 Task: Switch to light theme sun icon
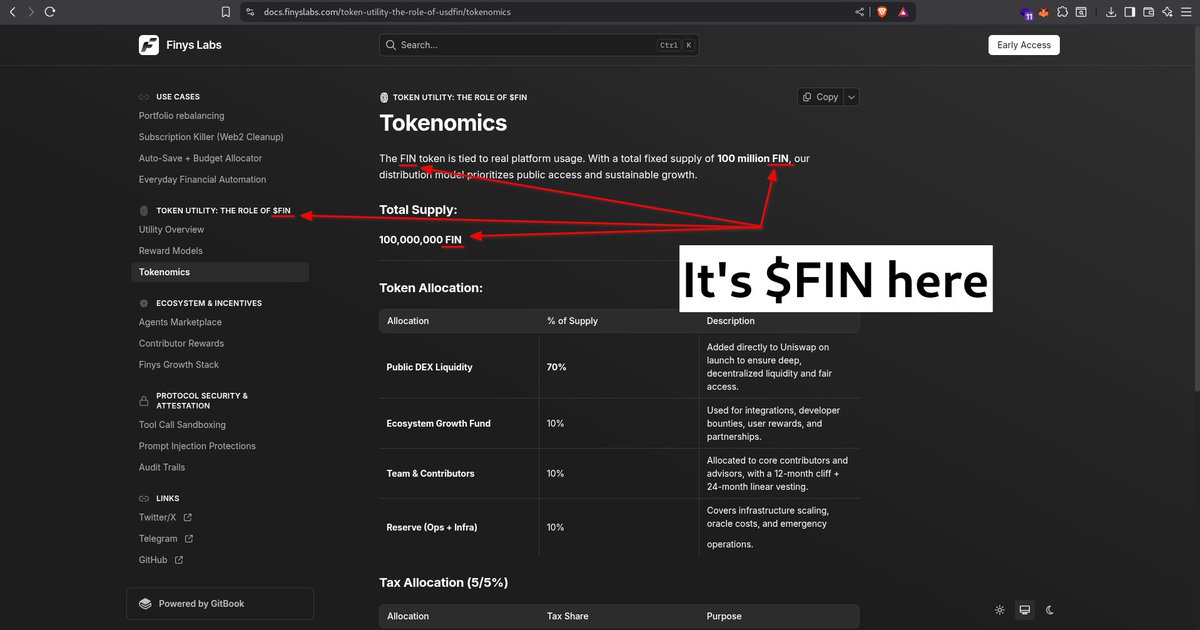999,610
